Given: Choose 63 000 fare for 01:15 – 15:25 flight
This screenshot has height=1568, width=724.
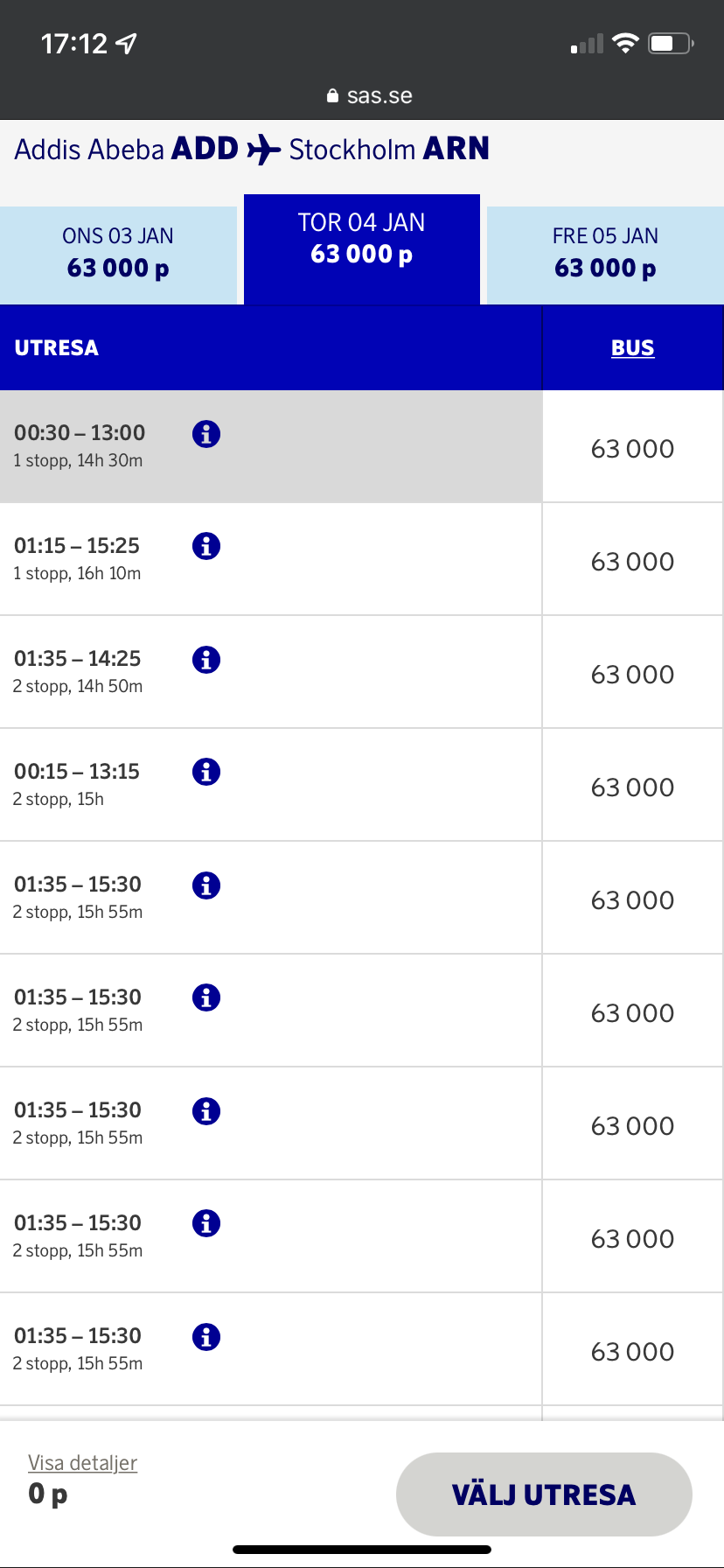Looking at the screenshot, I should coord(632,561).
